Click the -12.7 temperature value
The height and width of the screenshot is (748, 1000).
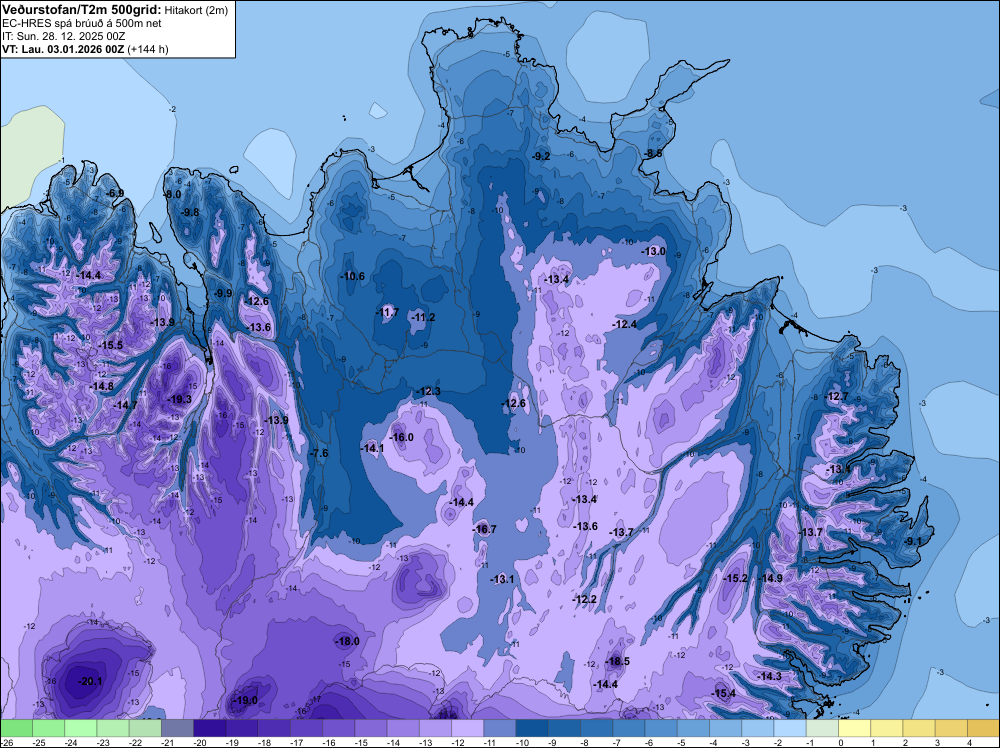coord(837,396)
